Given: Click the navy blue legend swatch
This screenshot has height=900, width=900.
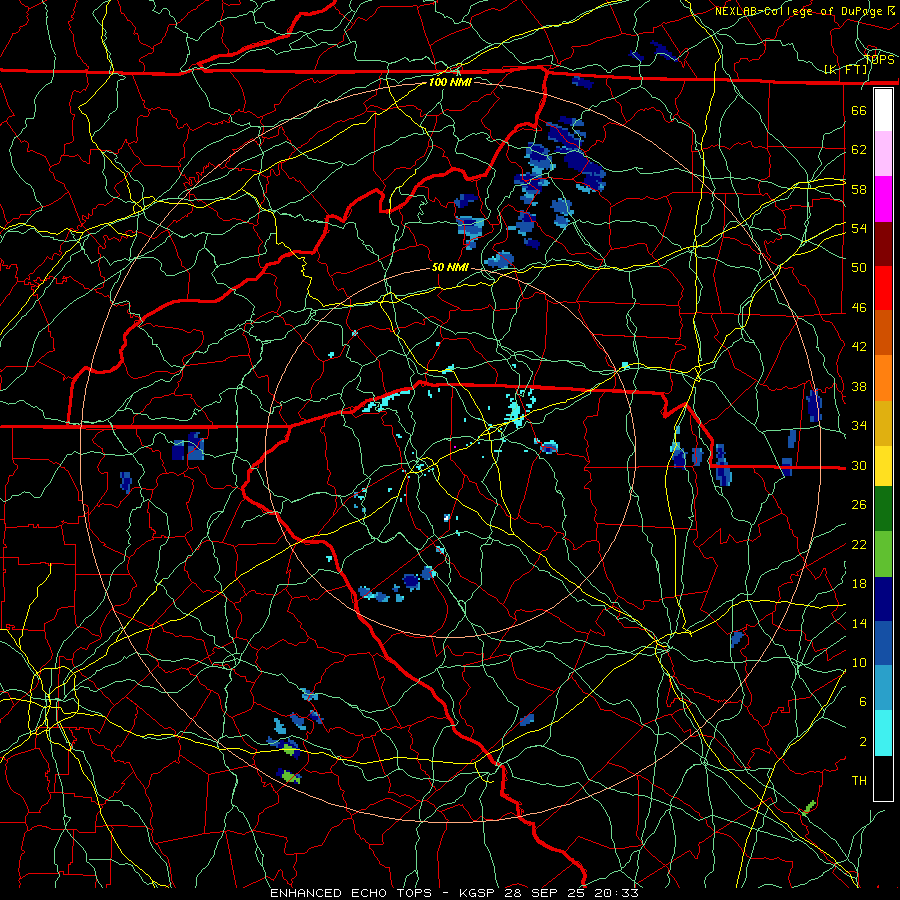Looking at the screenshot, I should [x=883, y=599].
